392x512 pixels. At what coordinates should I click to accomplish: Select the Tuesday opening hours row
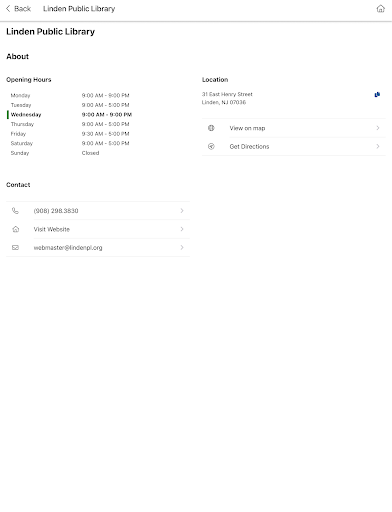coord(70,105)
